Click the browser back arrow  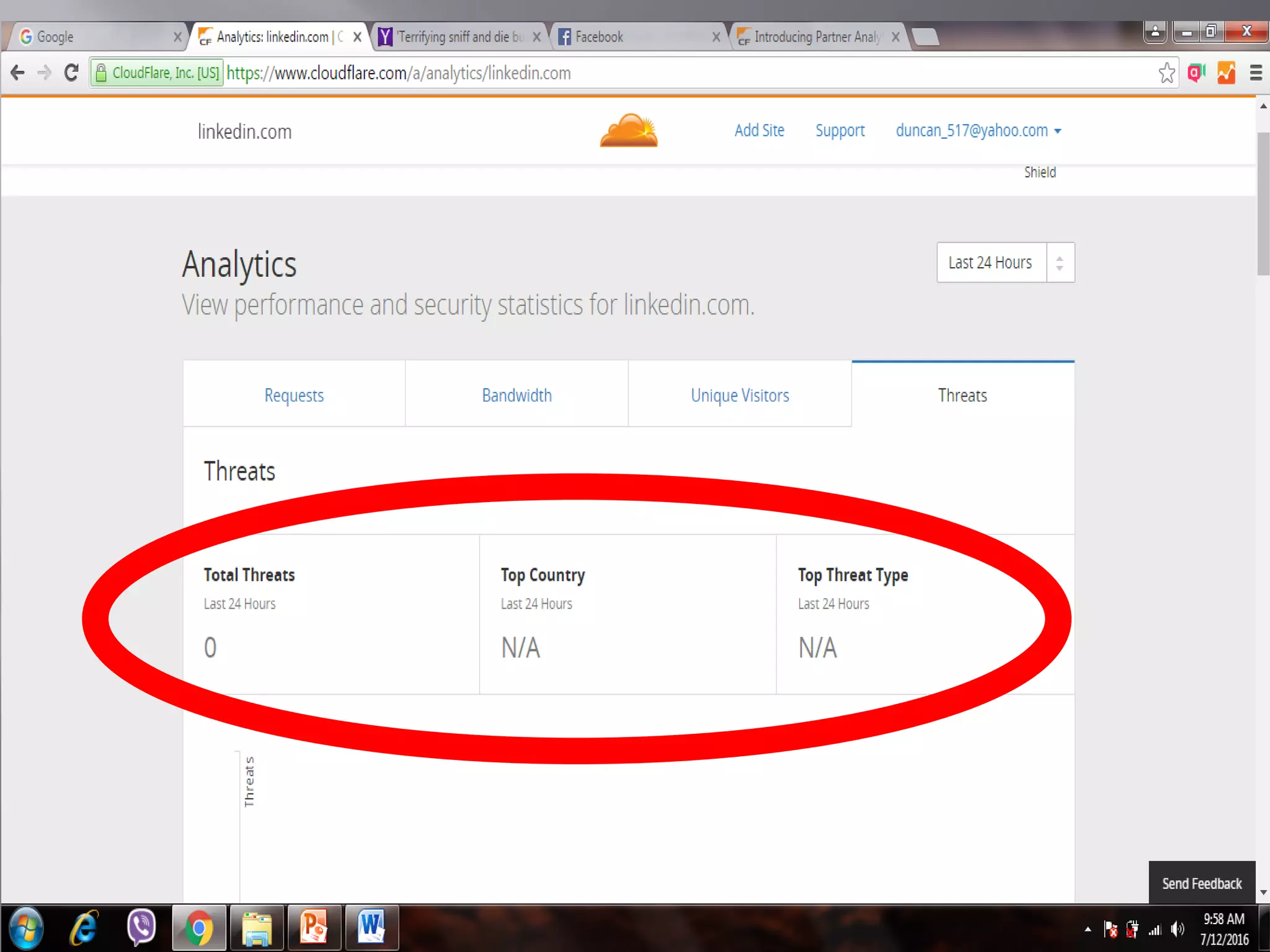click(x=18, y=73)
